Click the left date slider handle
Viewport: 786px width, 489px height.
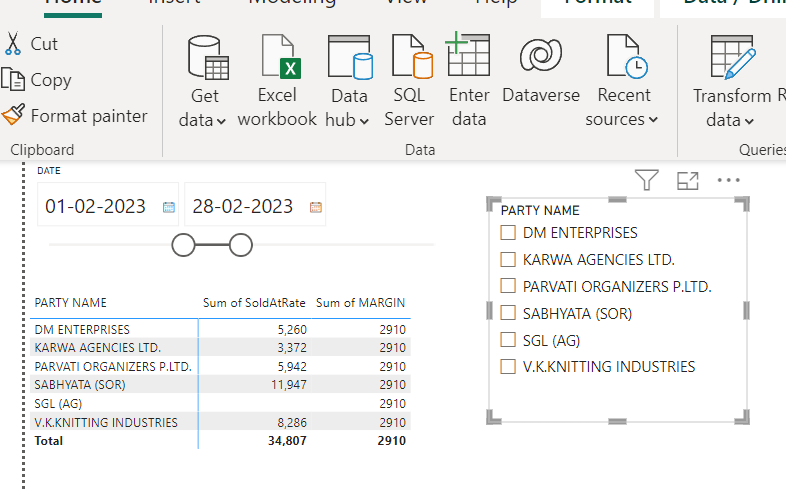pos(183,245)
